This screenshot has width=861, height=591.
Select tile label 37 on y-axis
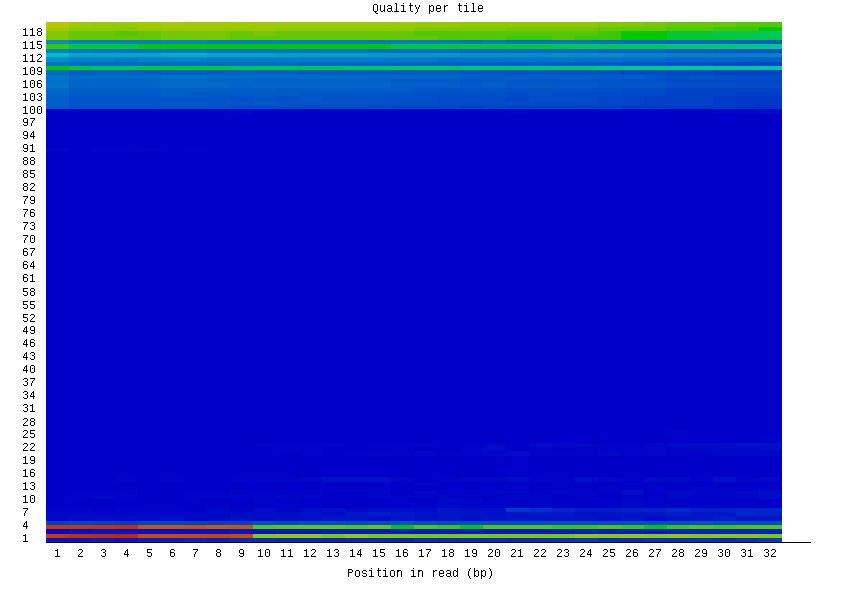pyautogui.click(x=29, y=382)
